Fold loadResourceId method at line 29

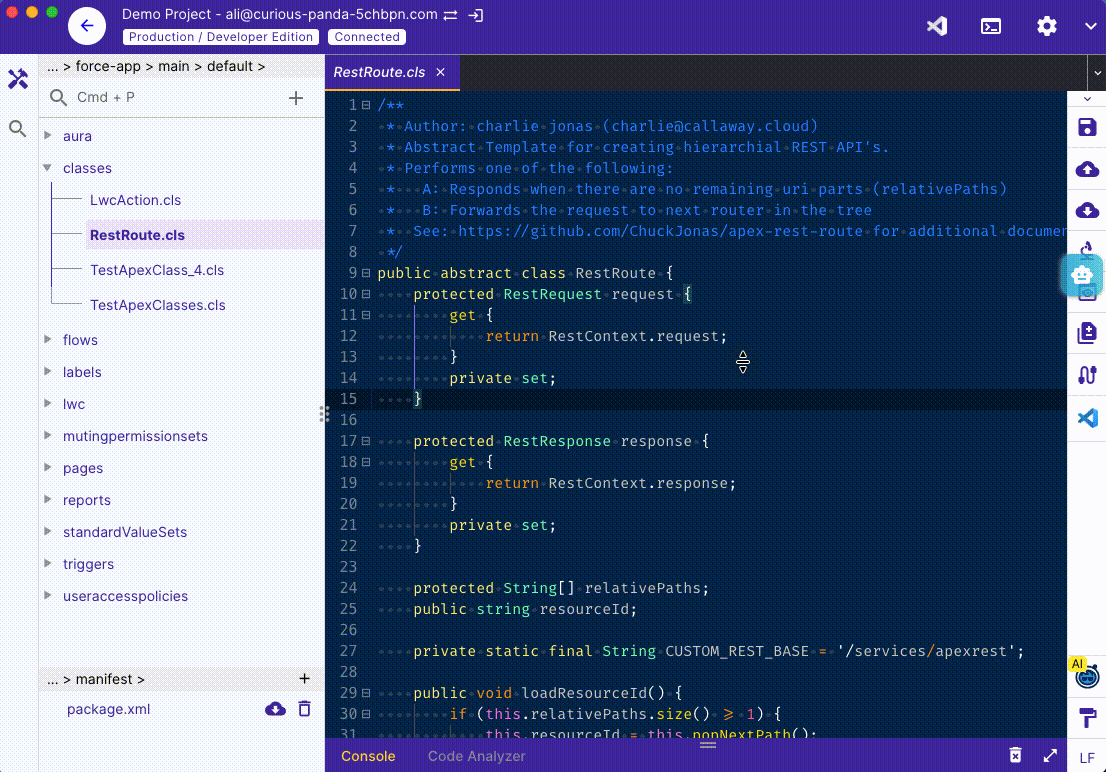[366, 693]
